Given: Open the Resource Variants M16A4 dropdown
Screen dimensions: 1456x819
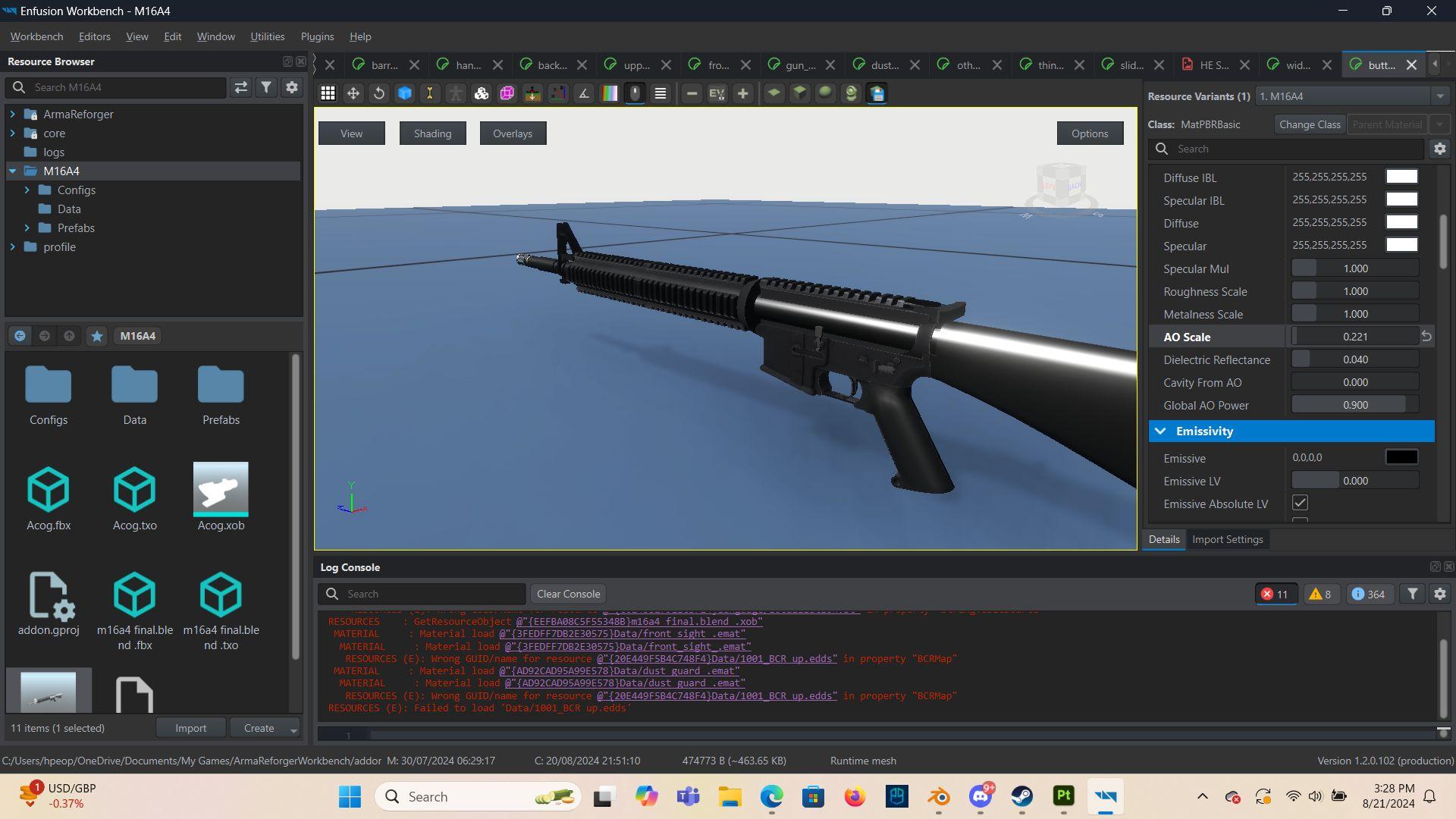Looking at the screenshot, I should click(x=1352, y=96).
